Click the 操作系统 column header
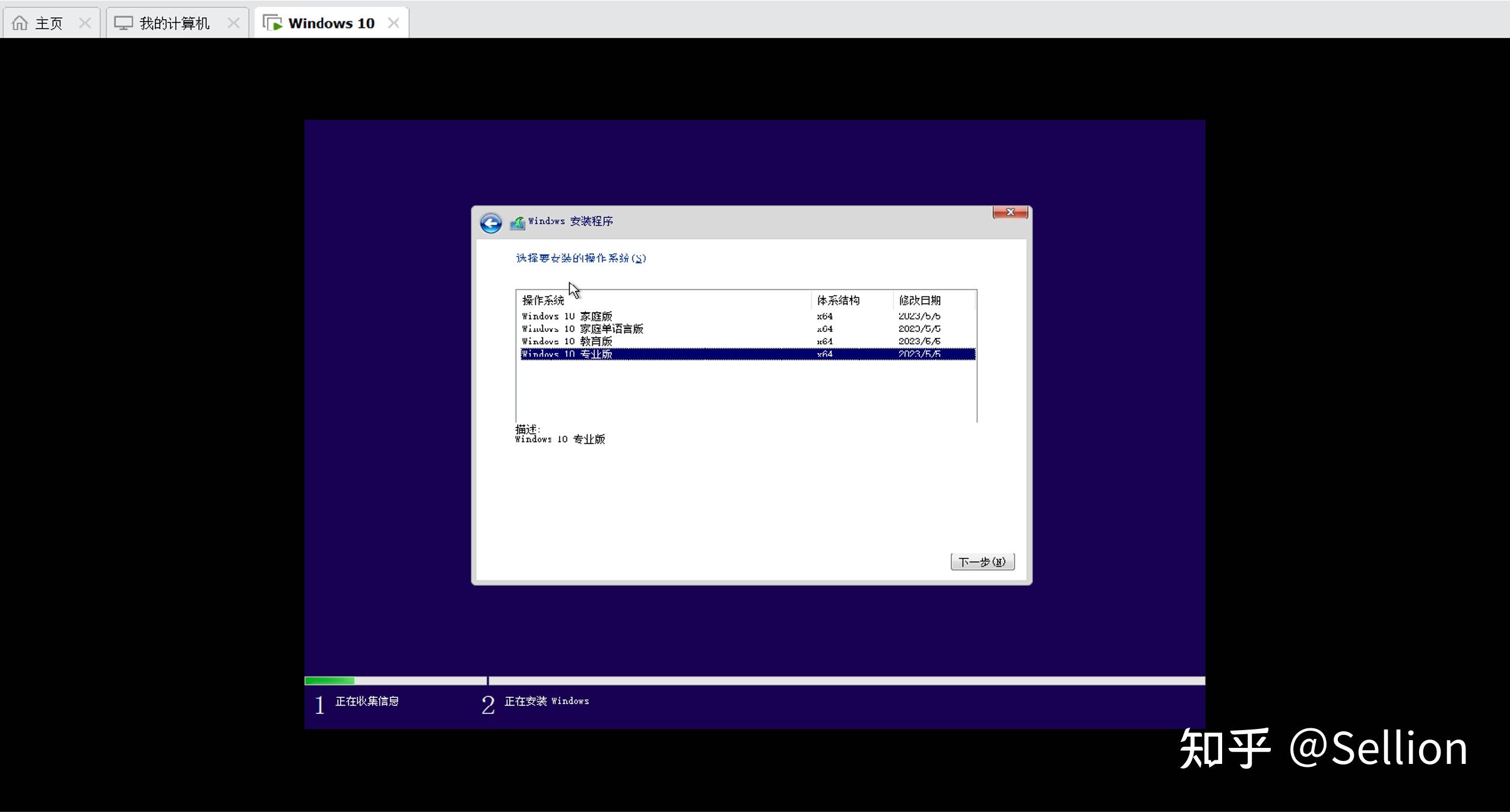 point(542,300)
